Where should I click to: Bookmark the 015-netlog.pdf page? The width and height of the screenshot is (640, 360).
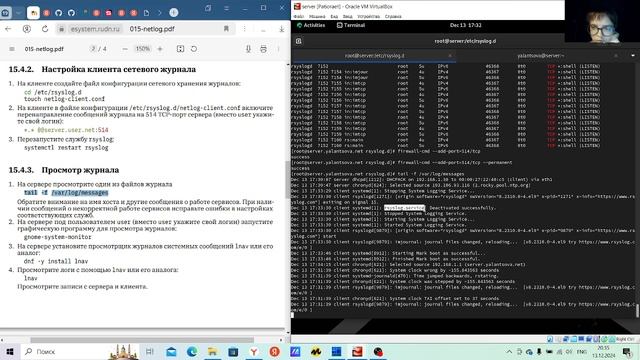[226, 29]
